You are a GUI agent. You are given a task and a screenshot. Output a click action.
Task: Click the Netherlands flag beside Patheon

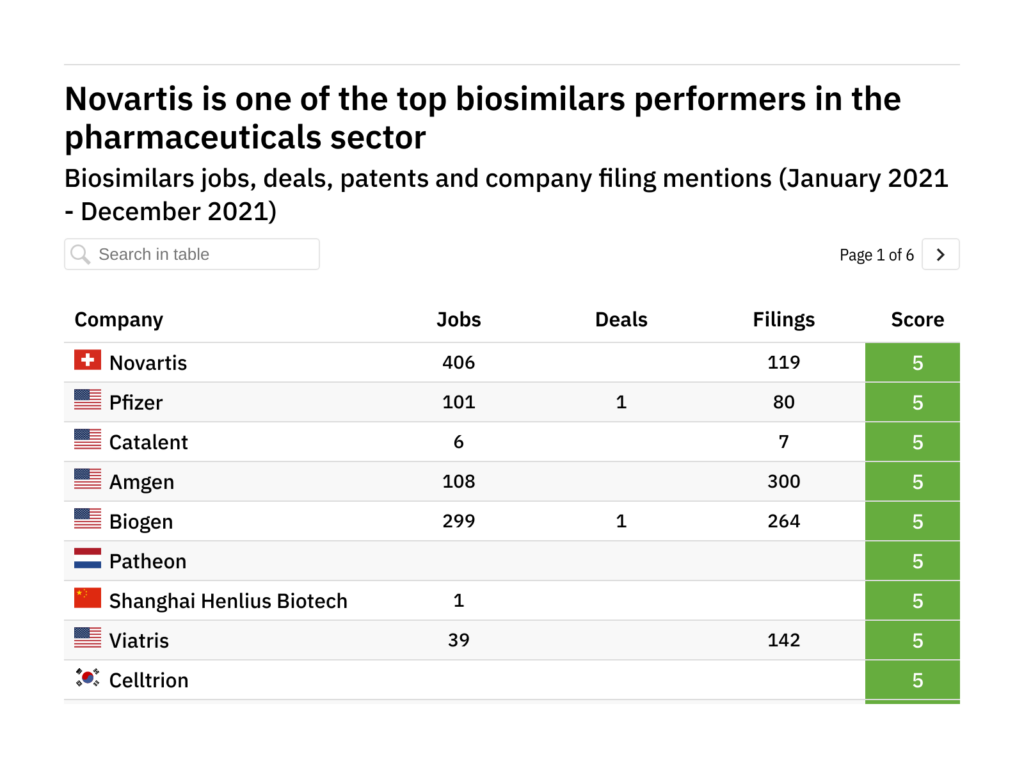(88, 559)
